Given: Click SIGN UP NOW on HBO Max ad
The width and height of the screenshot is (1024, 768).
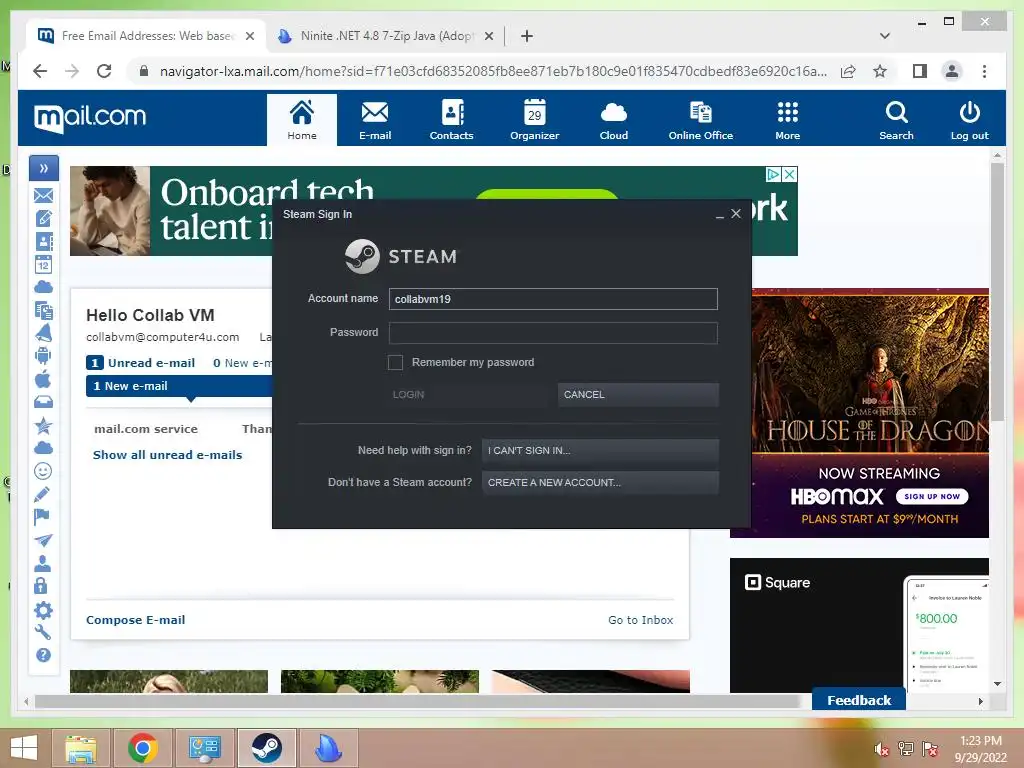Looking at the screenshot, I should click(x=932, y=496).
